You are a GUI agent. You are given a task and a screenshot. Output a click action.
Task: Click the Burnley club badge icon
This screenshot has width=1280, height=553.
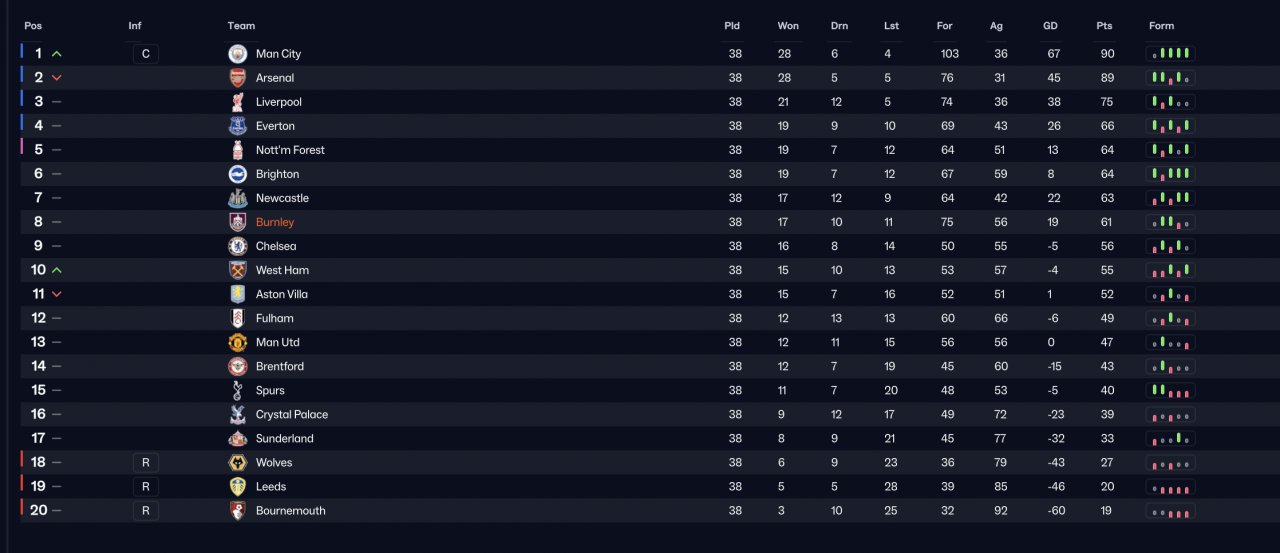pyautogui.click(x=237, y=222)
